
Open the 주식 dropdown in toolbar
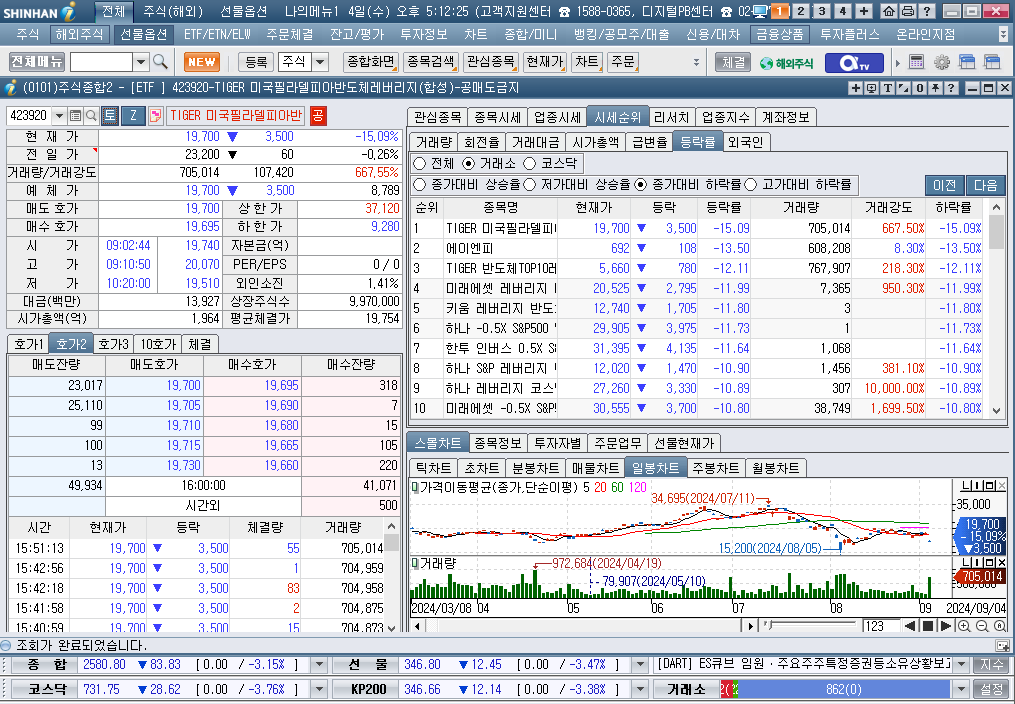coord(320,62)
